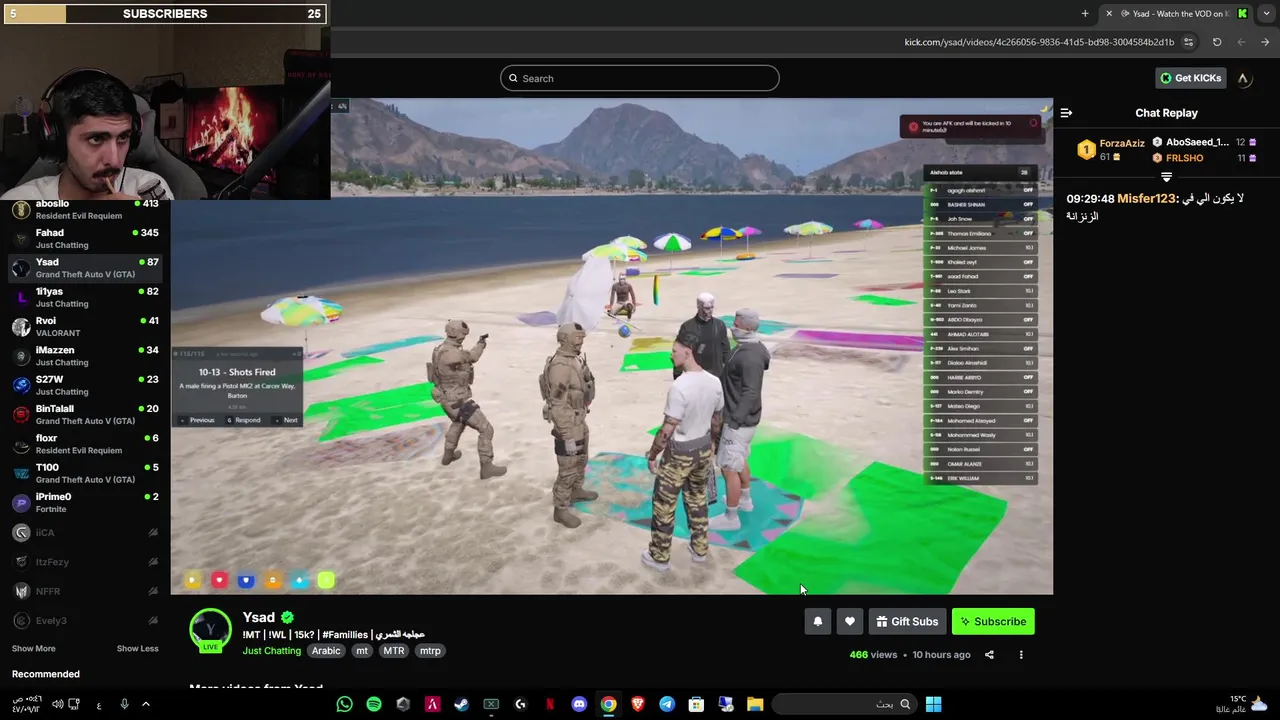The image size is (1280, 720).
Task: Collapse sidebar list with Show Less
Action: coord(137,648)
